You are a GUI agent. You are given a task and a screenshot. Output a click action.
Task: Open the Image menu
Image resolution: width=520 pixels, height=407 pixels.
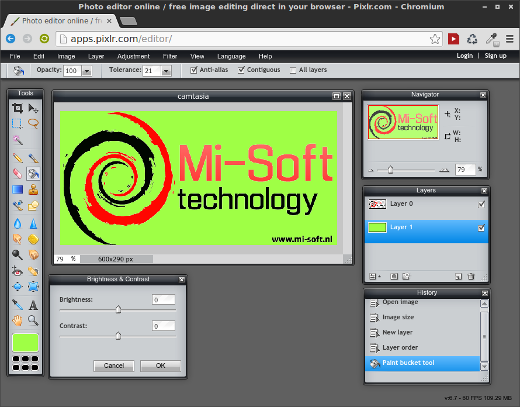click(66, 56)
